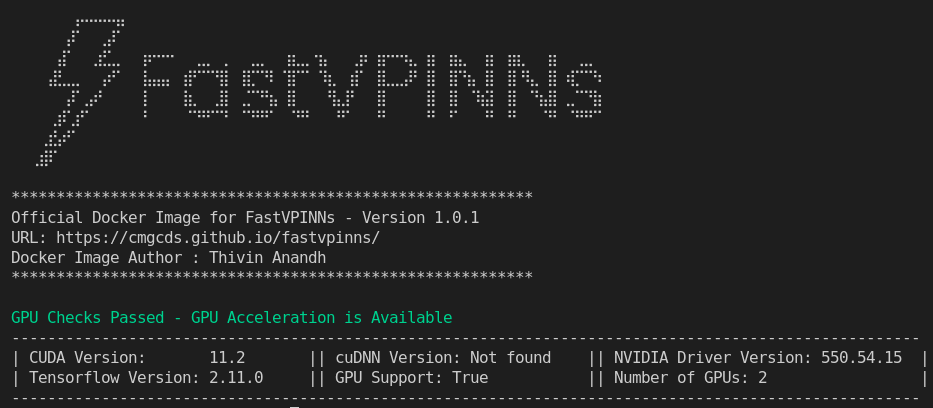933x408 pixels.
Task: Click the FastVPINNs ASCII banner title
Action: pyautogui.click(x=372, y=85)
